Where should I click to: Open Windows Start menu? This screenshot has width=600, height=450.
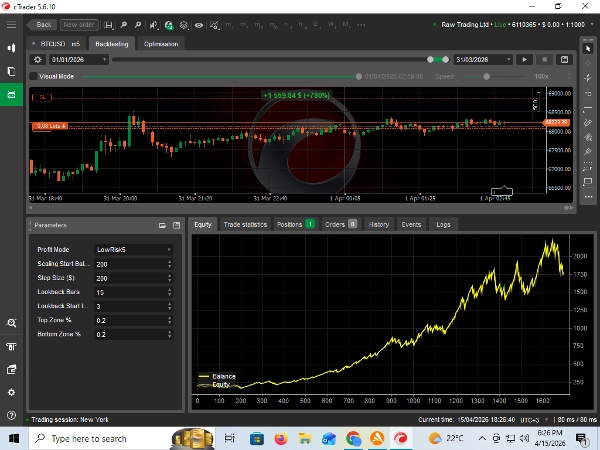pyautogui.click(x=14, y=439)
